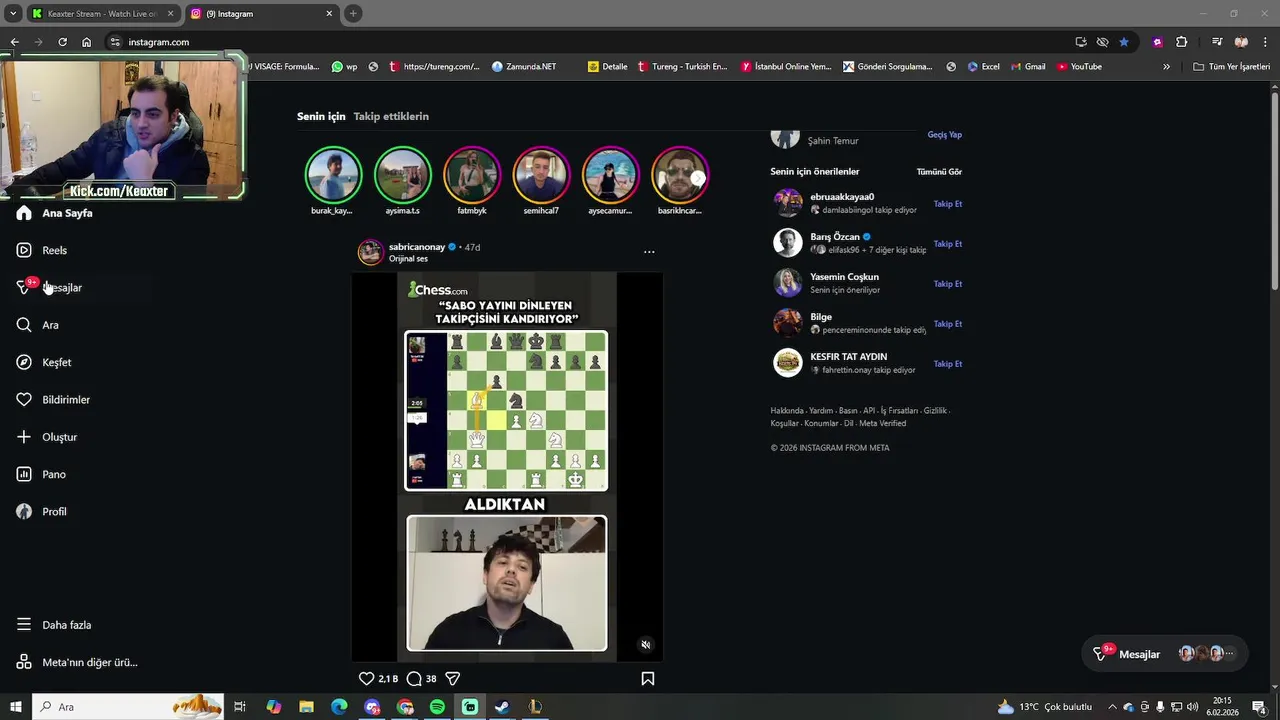This screenshot has height=720, width=1280.
Task: Open Reels from the sidebar
Action: point(42,250)
